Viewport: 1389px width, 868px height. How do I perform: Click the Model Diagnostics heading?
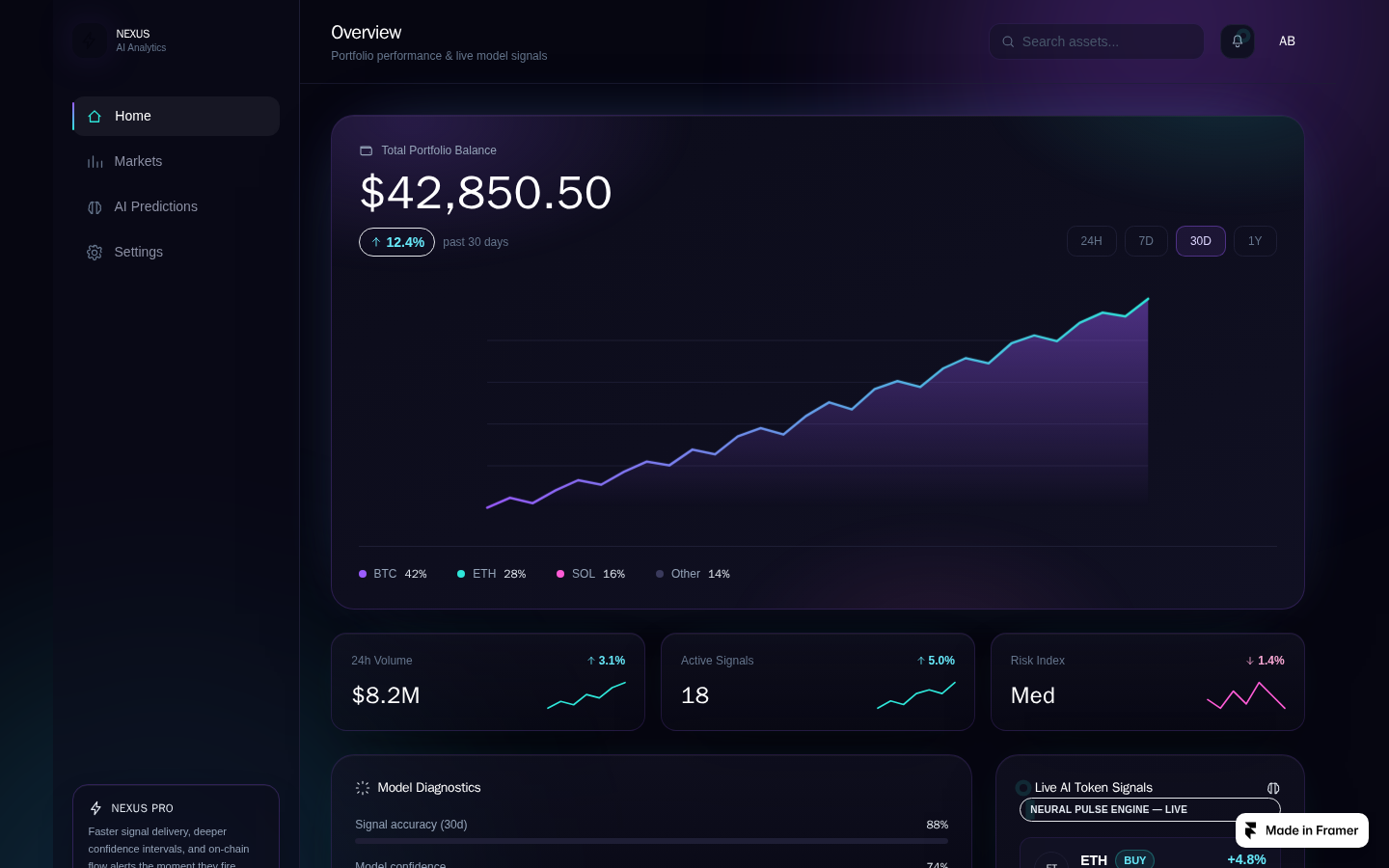pyautogui.click(x=429, y=788)
